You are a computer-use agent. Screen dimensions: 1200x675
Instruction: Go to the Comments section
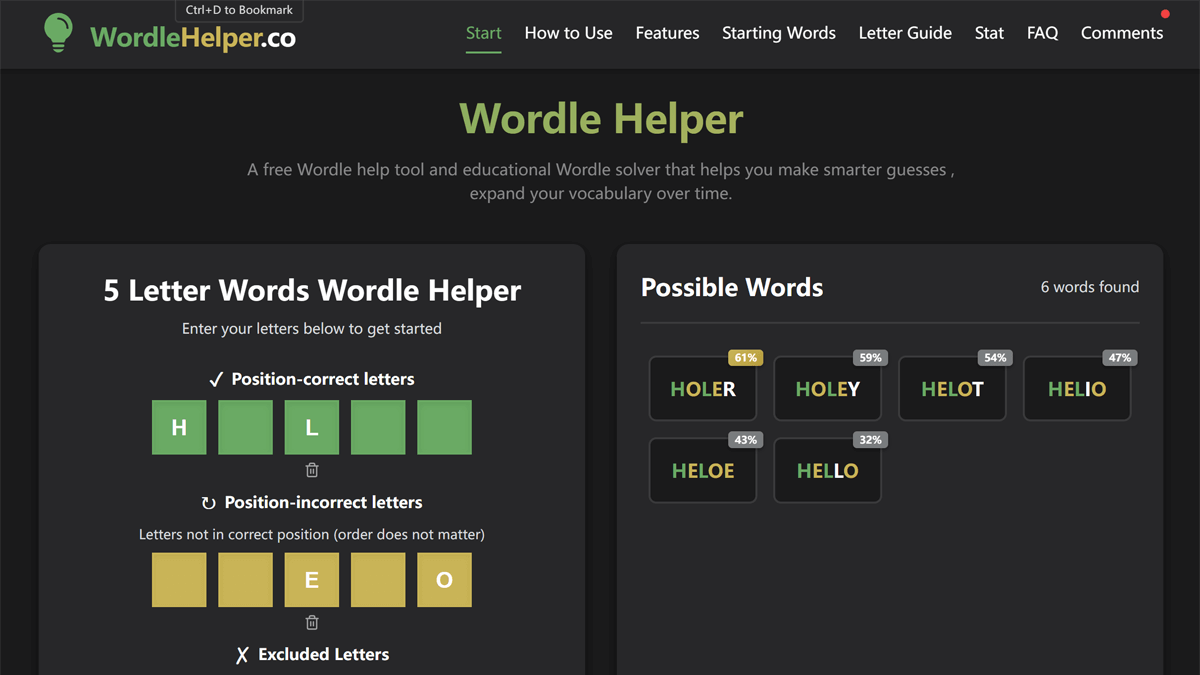[x=1121, y=33]
